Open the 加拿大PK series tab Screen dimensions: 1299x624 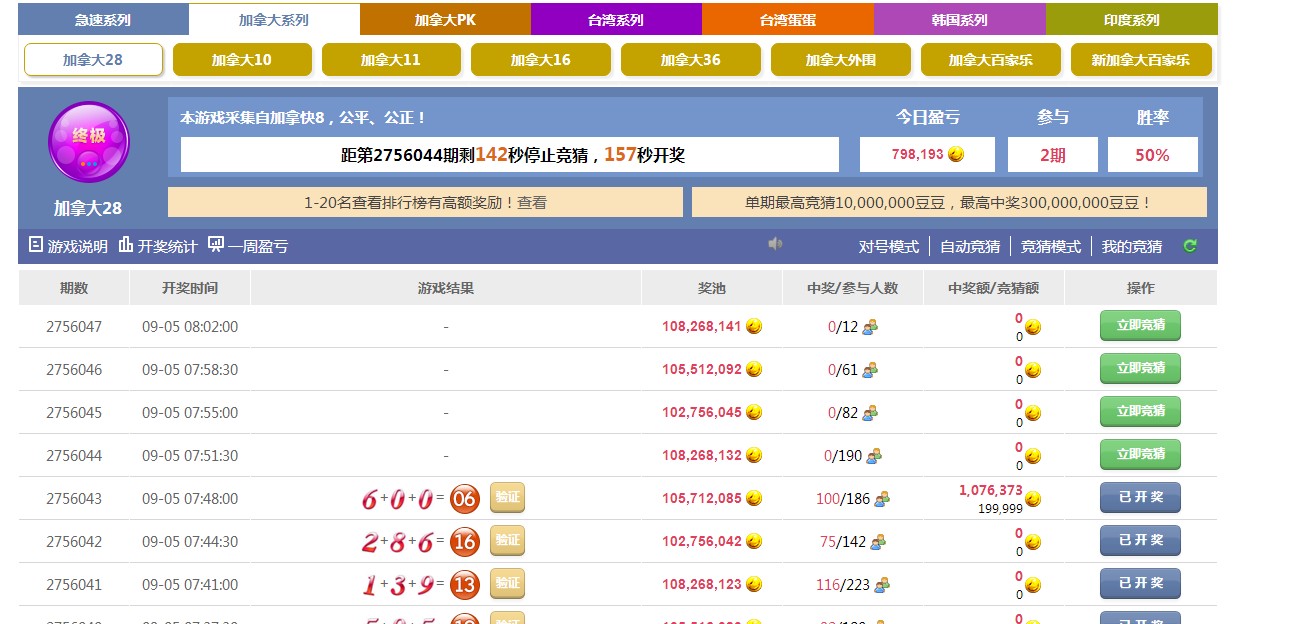pyautogui.click(x=445, y=20)
